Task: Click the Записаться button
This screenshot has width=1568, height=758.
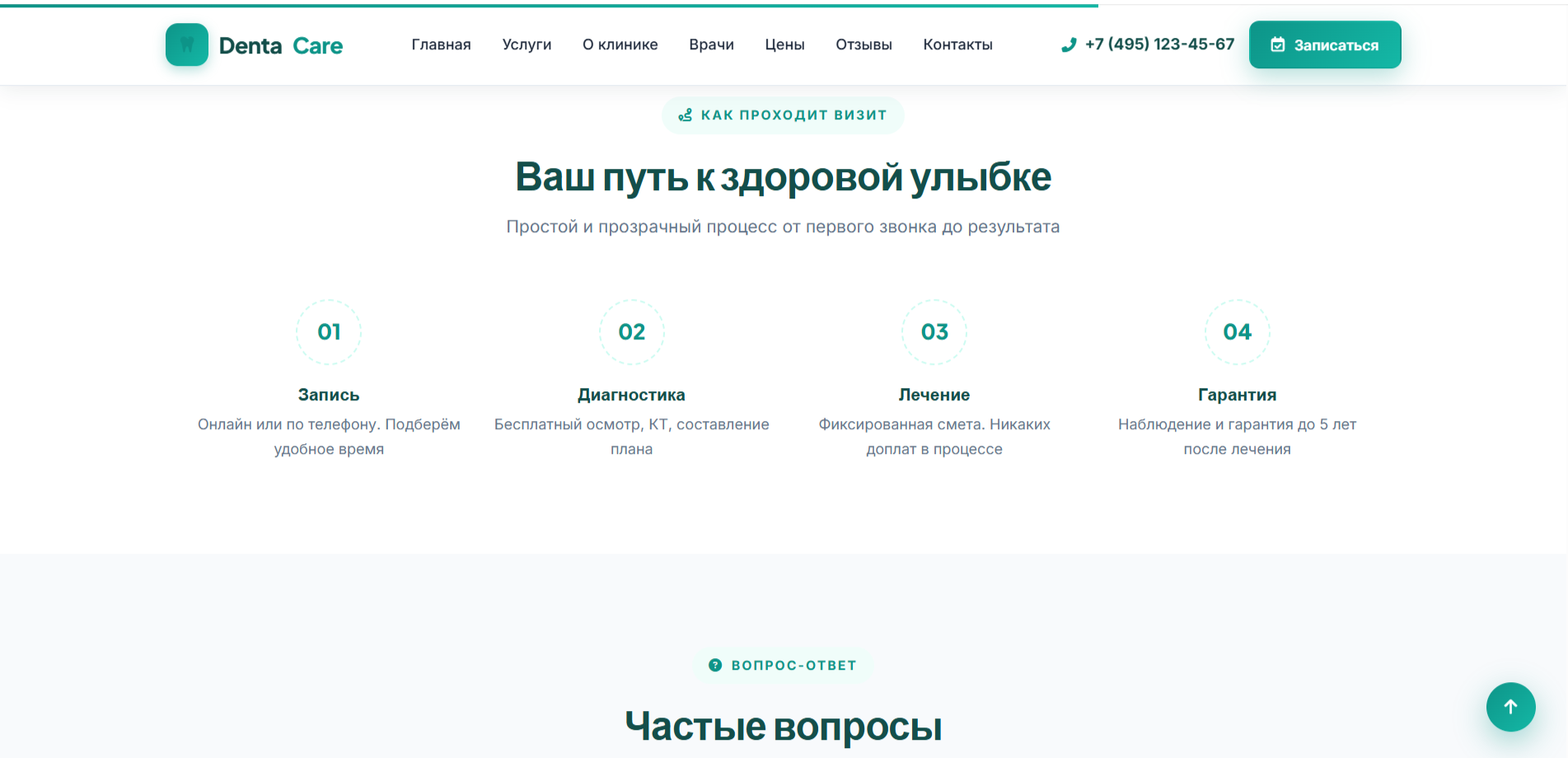Action: (1325, 44)
